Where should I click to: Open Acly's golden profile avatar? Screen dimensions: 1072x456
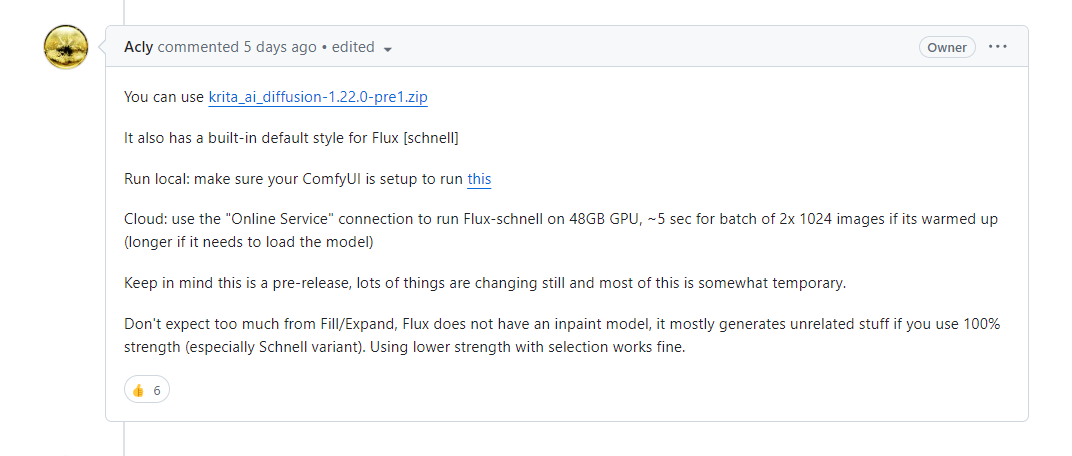tap(66, 47)
